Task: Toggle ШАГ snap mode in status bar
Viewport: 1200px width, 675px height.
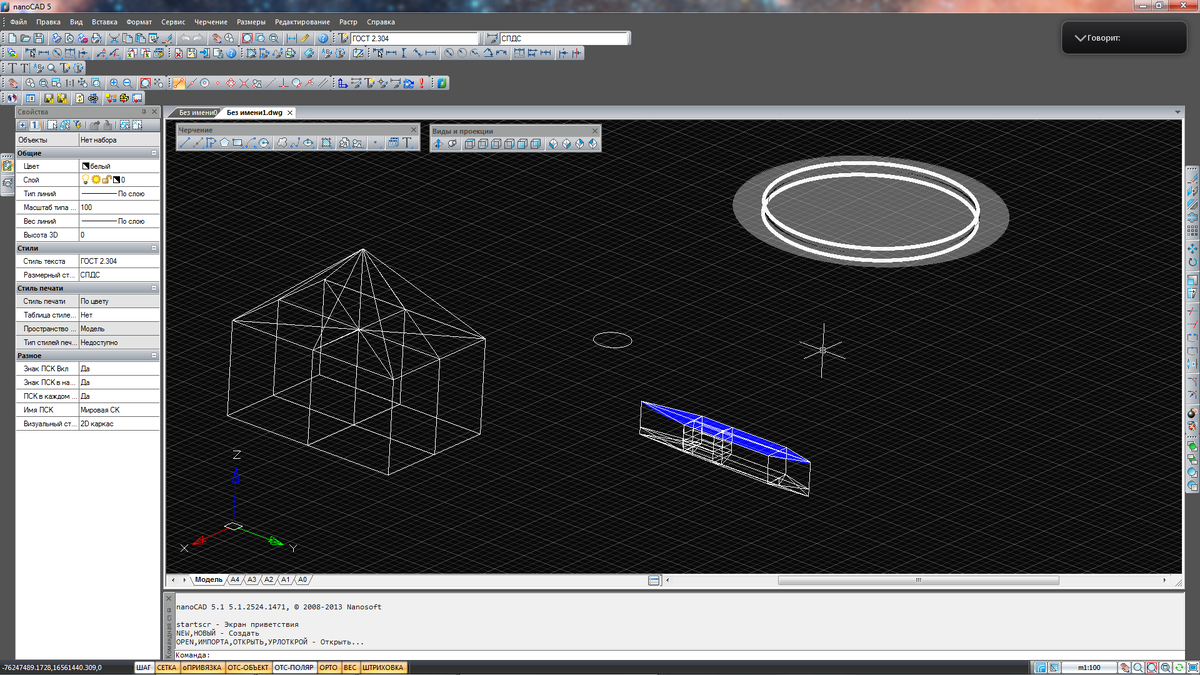Action: pyautogui.click(x=144, y=667)
